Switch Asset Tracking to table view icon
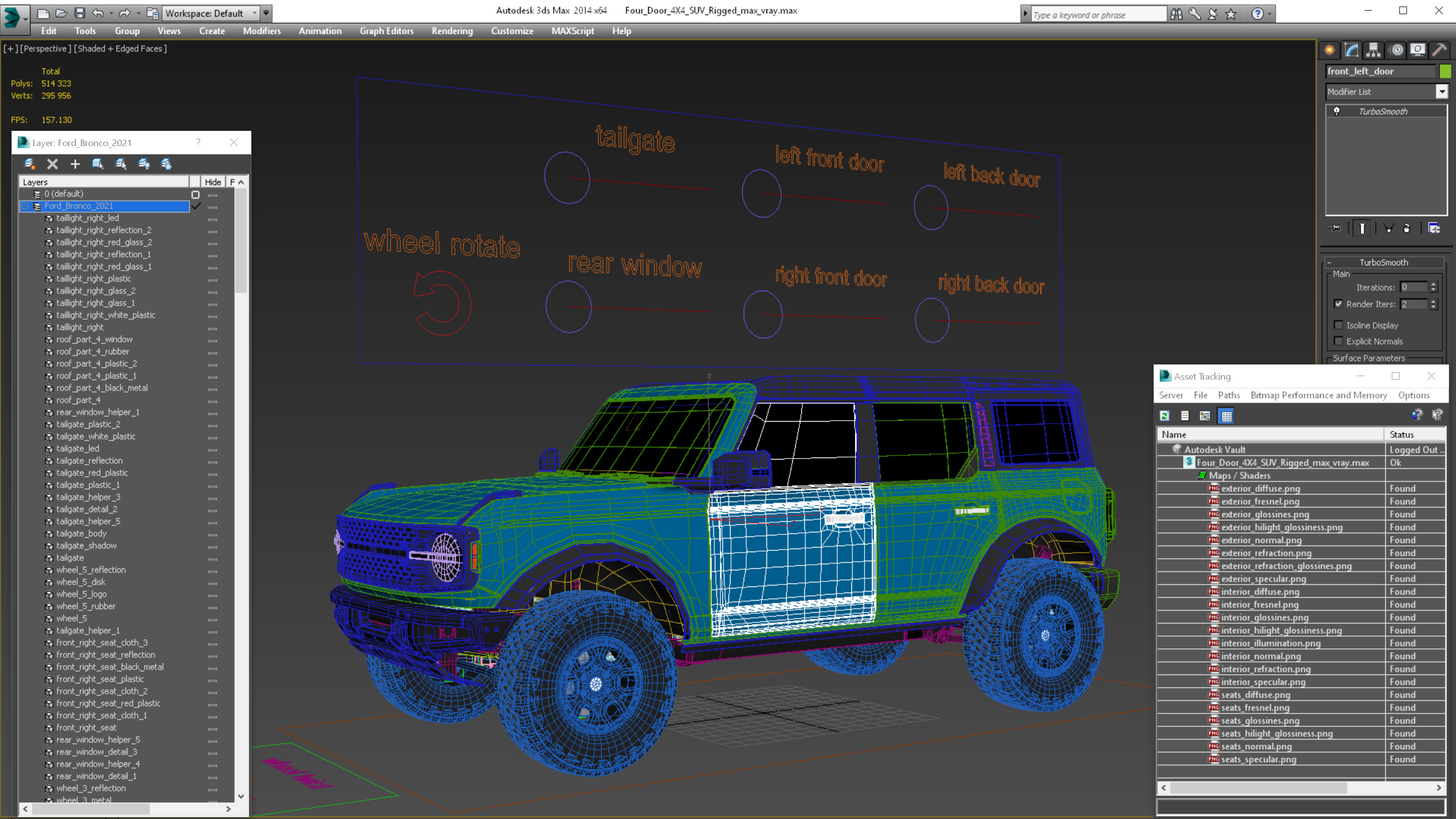The width and height of the screenshot is (1456, 819). 1226,416
